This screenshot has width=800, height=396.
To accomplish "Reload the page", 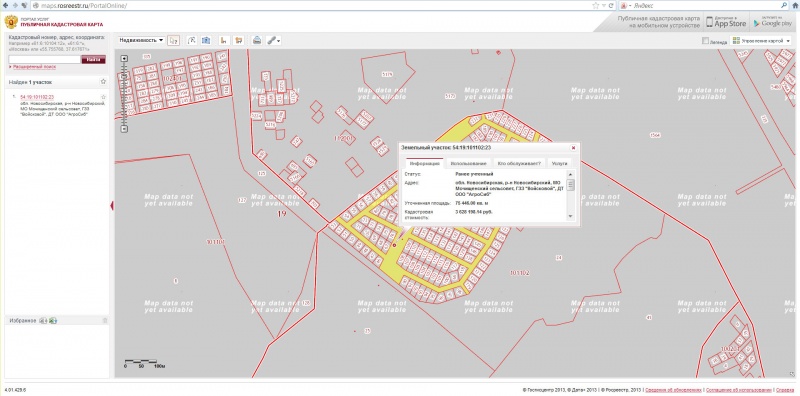I will click(x=611, y=5).
